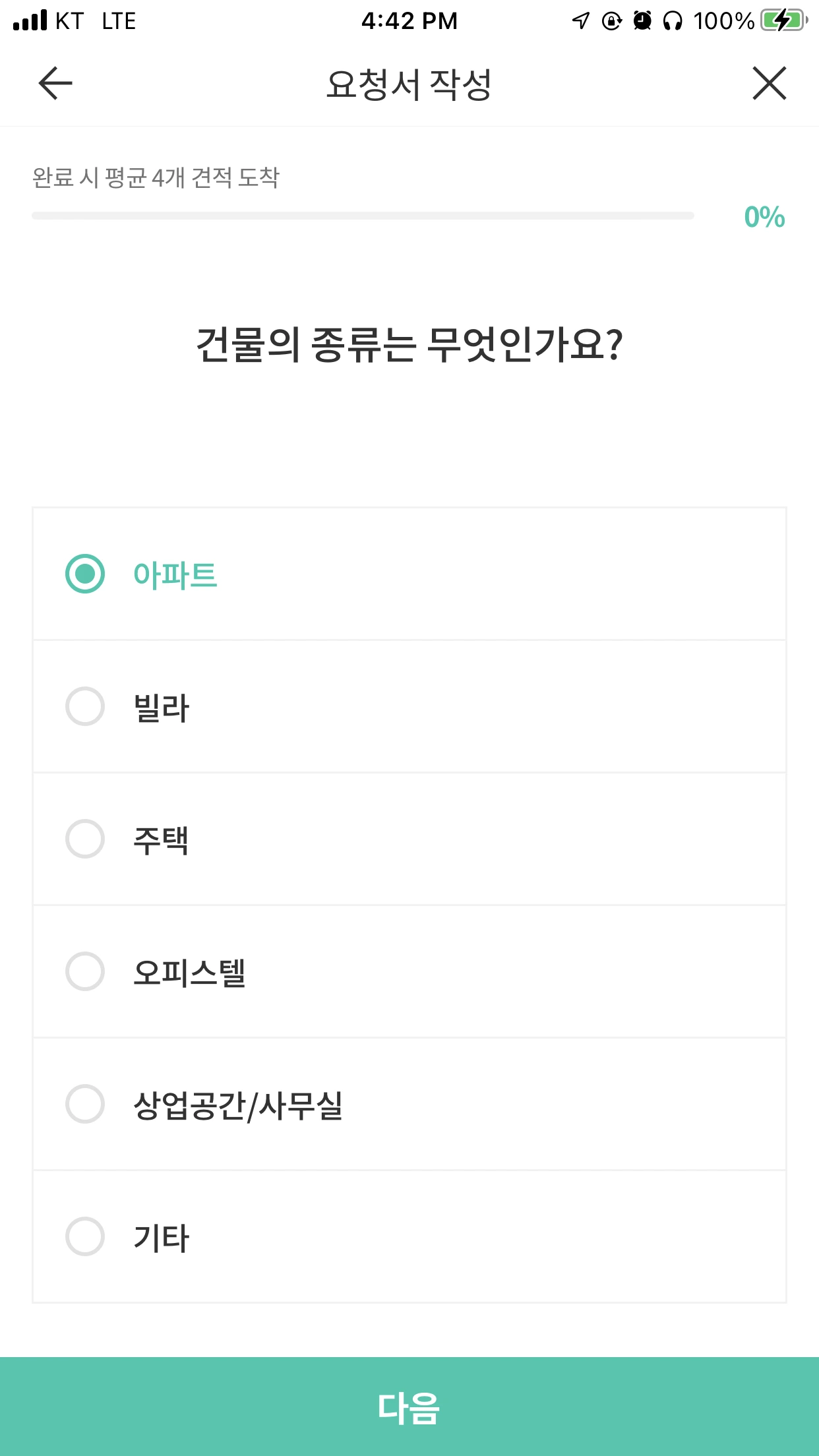819x1456 pixels.
Task: Tap the cellular signal bars icon
Action: [x=30, y=21]
